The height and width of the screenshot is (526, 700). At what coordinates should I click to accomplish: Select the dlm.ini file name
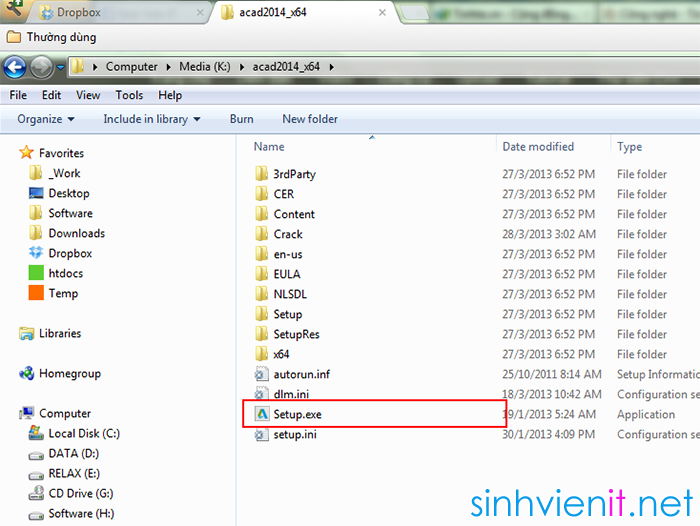coord(291,394)
